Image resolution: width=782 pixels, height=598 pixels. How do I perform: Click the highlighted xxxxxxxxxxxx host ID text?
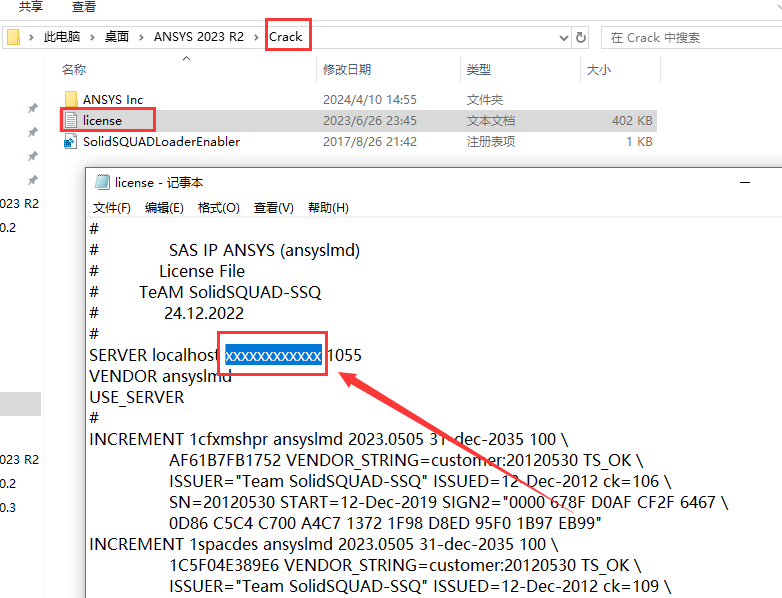[x=273, y=355]
